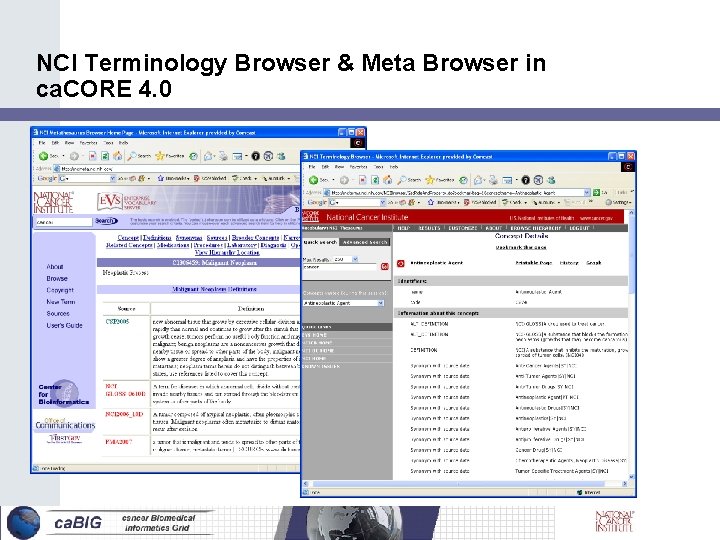Click Stop icon in Metathesaurus Browser toolbar
The image size is (720, 540).
(93, 156)
